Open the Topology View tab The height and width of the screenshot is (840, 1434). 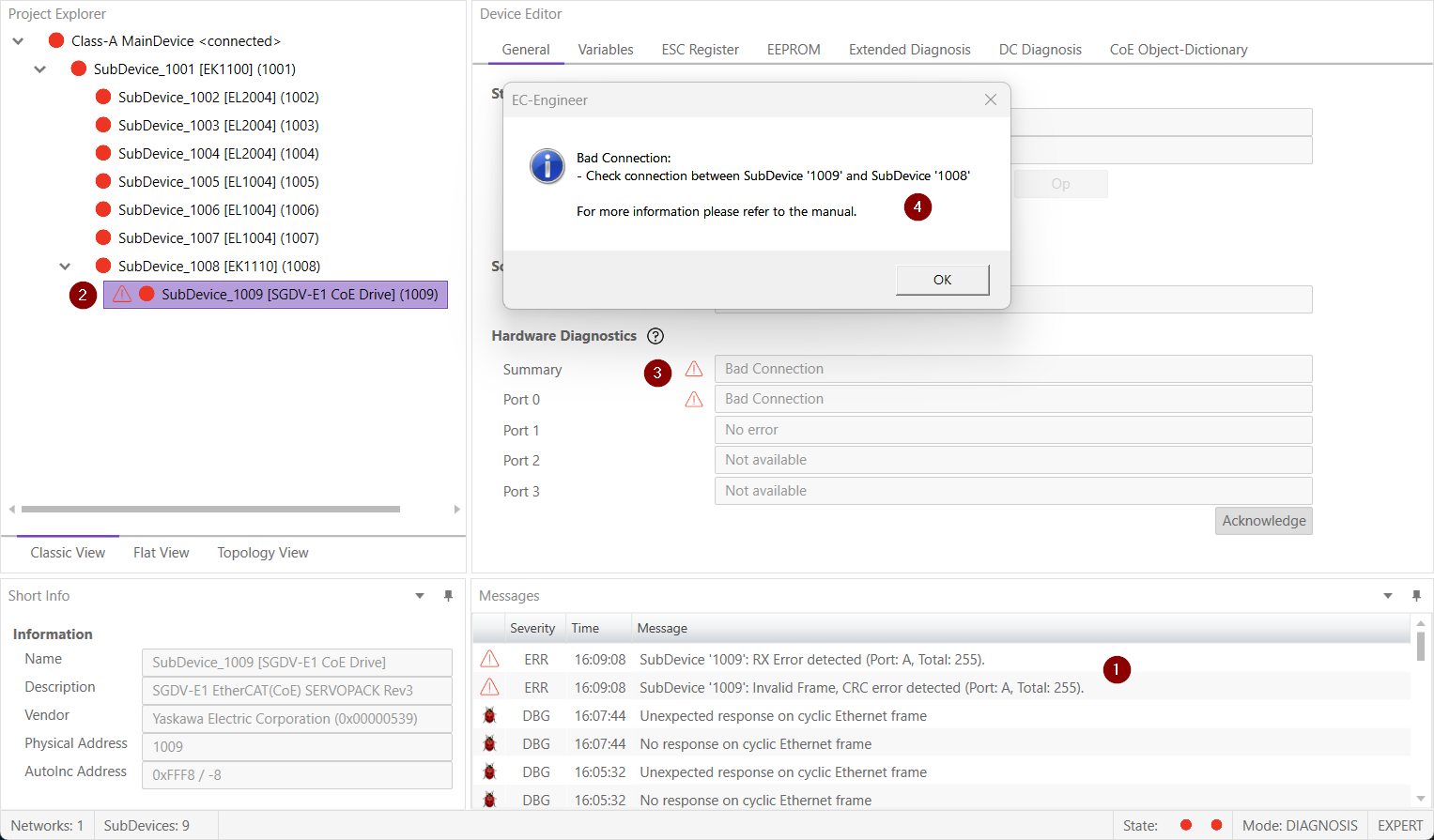(263, 553)
